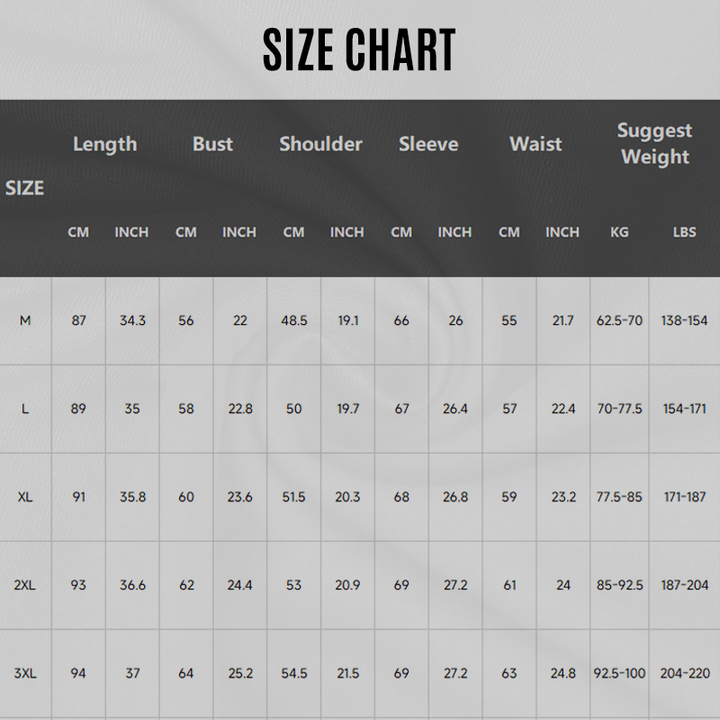Click the 3XL size row label
The image size is (720, 720).
25,673
